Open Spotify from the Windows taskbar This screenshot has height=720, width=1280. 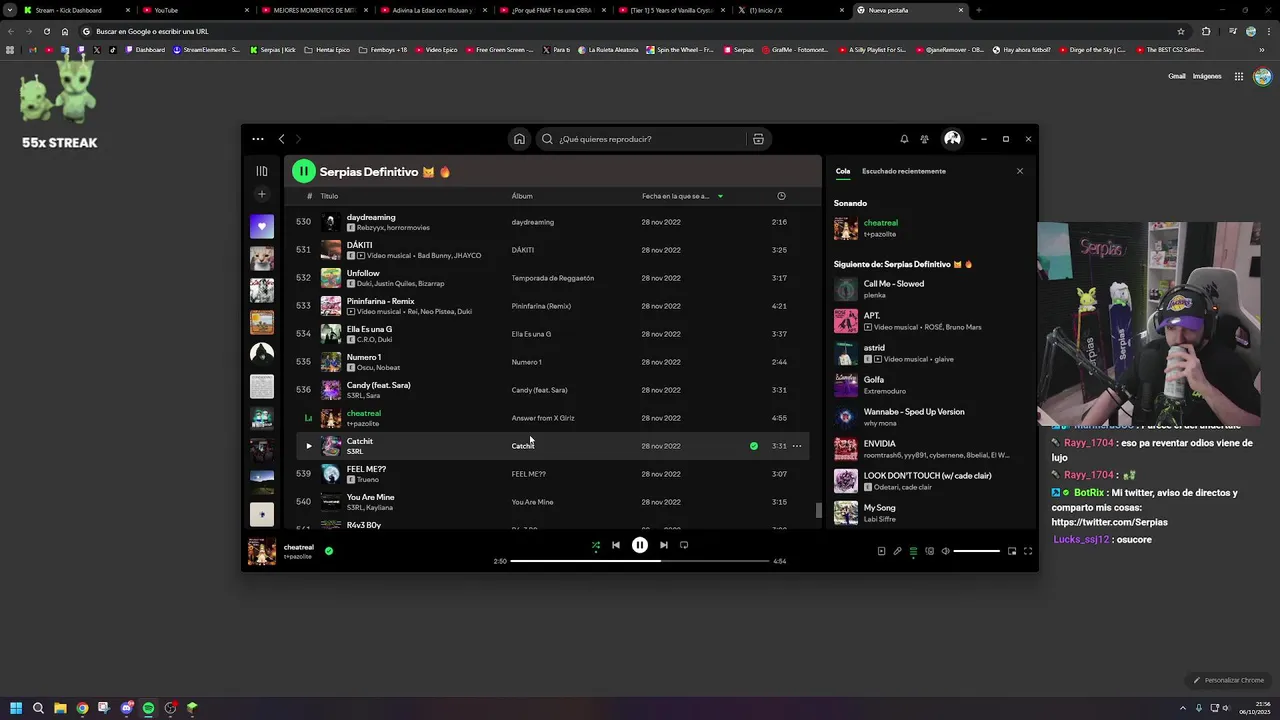[148, 708]
